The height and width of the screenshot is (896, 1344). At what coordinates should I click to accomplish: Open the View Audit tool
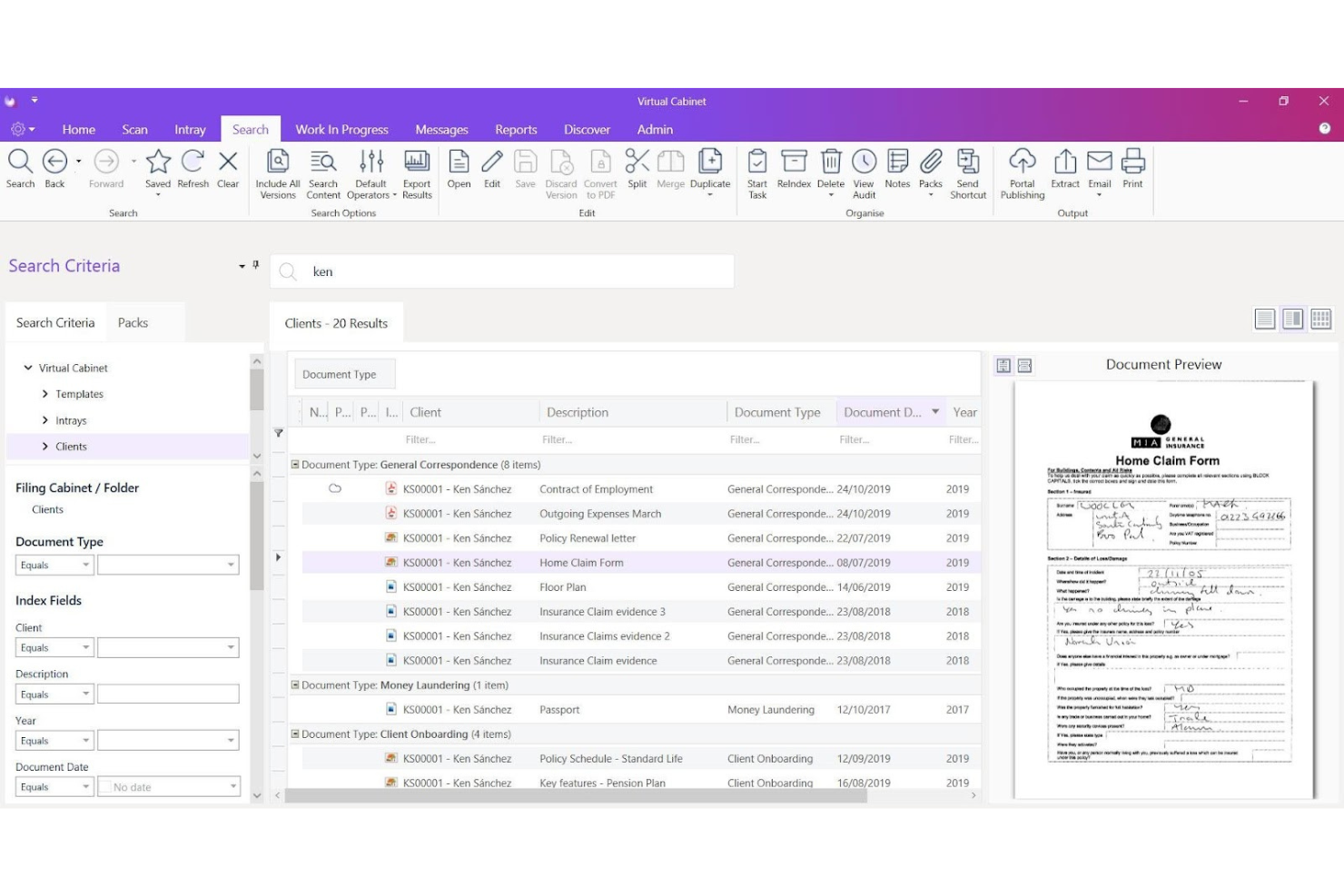click(x=863, y=172)
